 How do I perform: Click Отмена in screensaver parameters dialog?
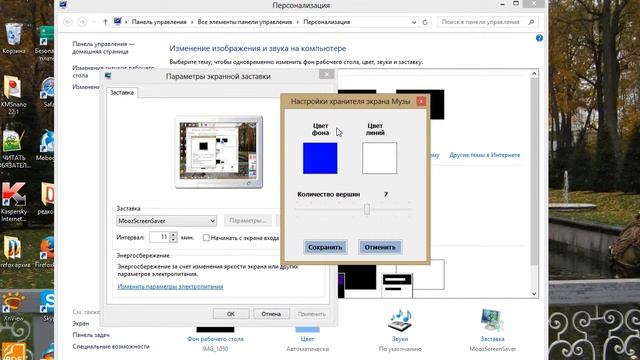coord(271,314)
